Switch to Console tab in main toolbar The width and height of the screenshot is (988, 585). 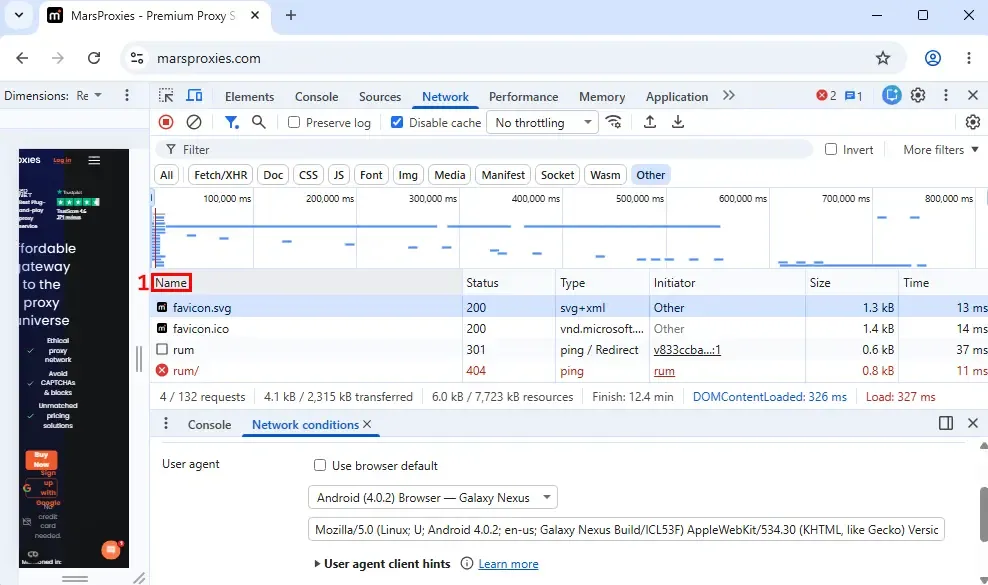(316, 96)
